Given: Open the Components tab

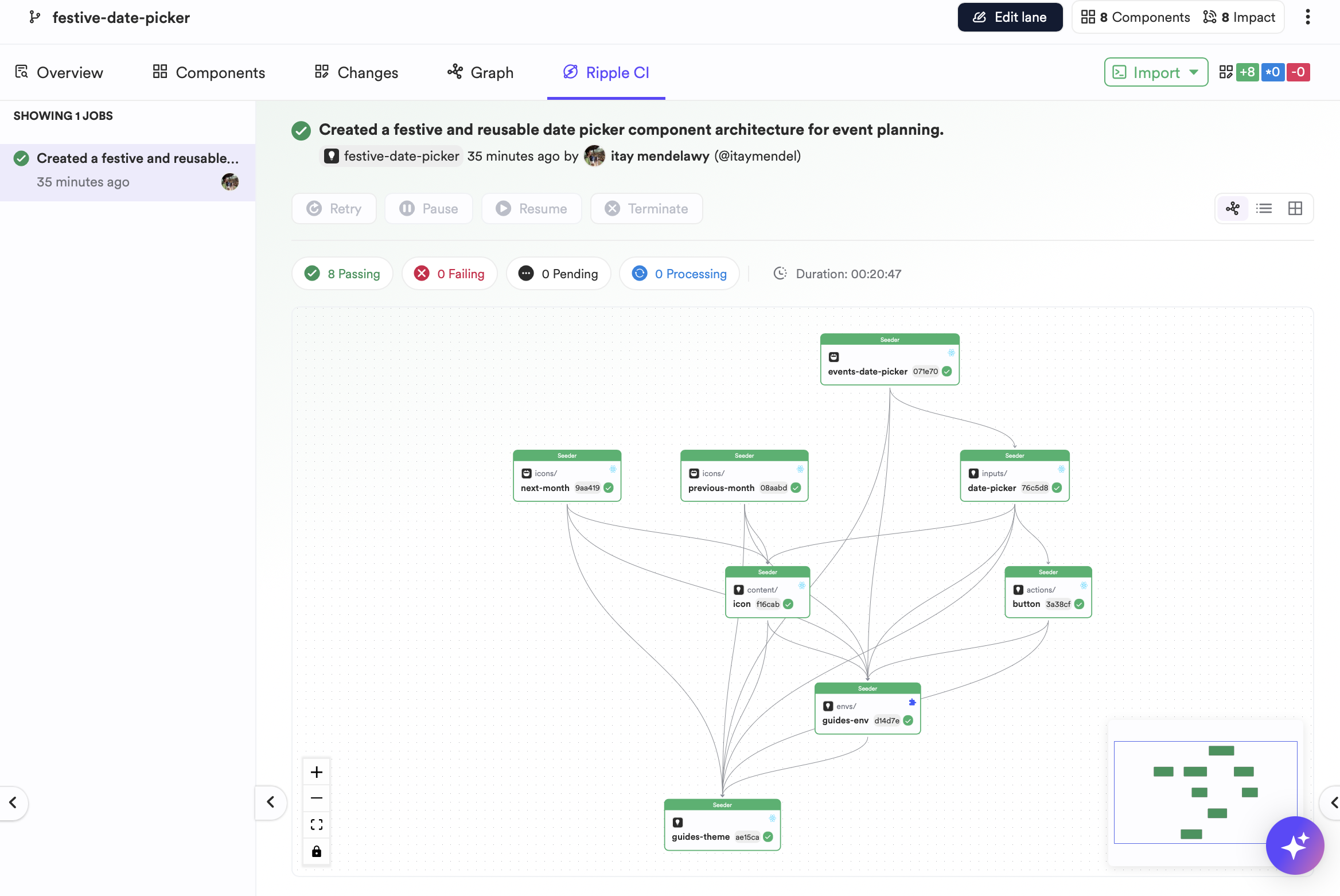Looking at the screenshot, I should coord(209,72).
